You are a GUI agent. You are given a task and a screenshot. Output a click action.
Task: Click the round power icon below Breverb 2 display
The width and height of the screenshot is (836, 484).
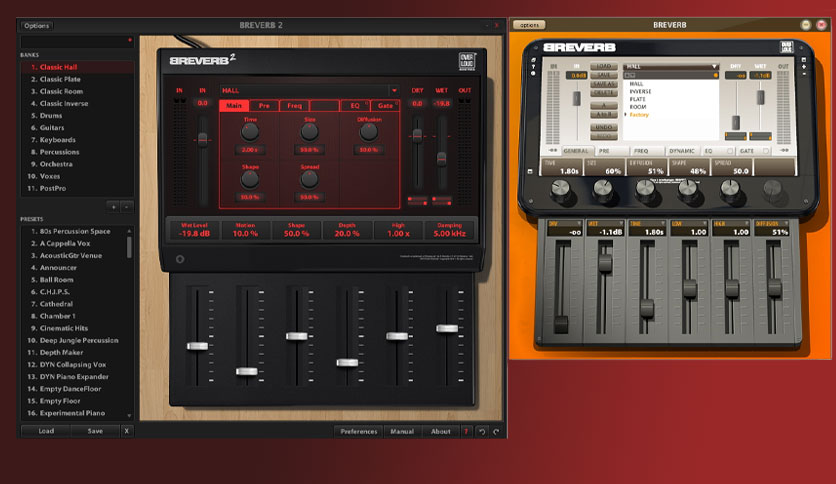(x=180, y=259)
